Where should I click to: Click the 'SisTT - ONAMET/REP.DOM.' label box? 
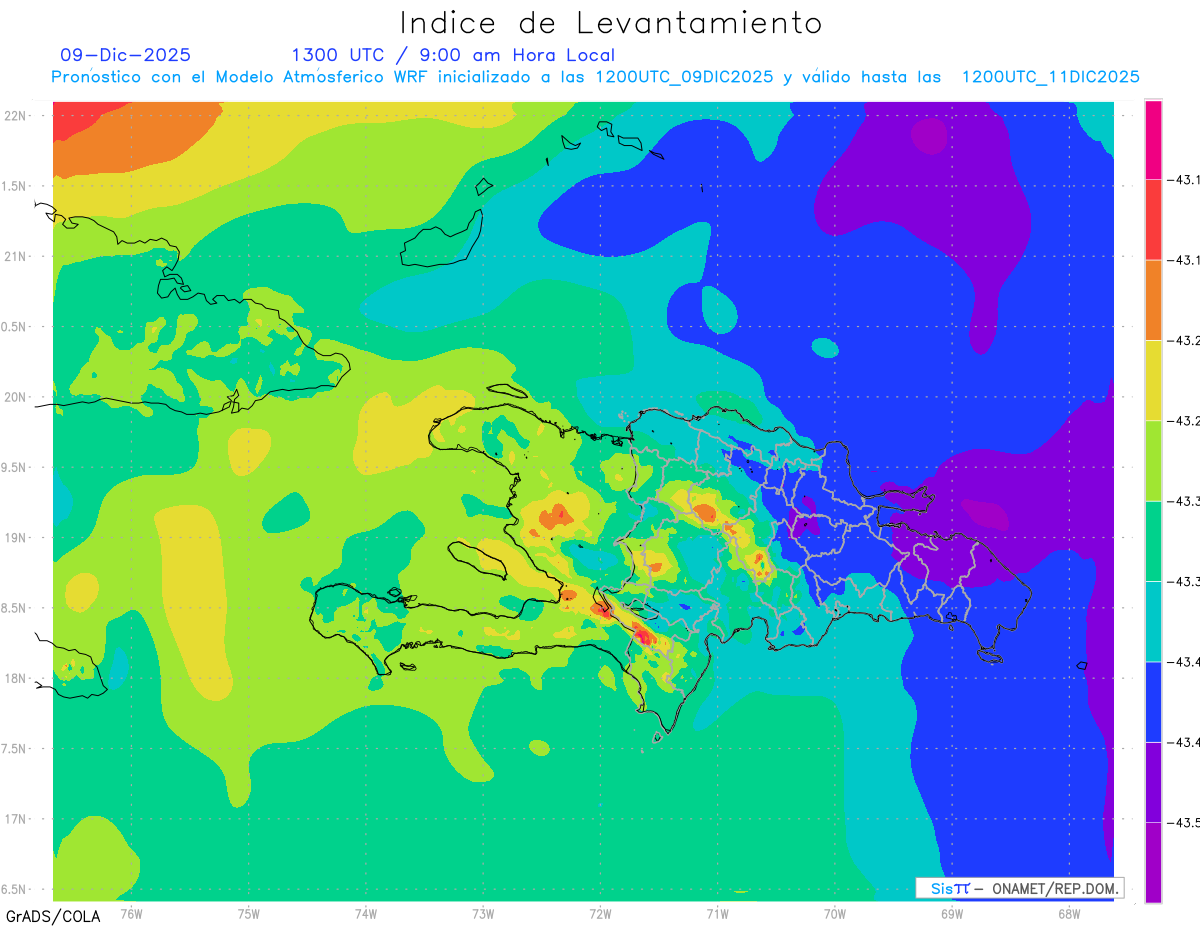[x=1020, y=888]
